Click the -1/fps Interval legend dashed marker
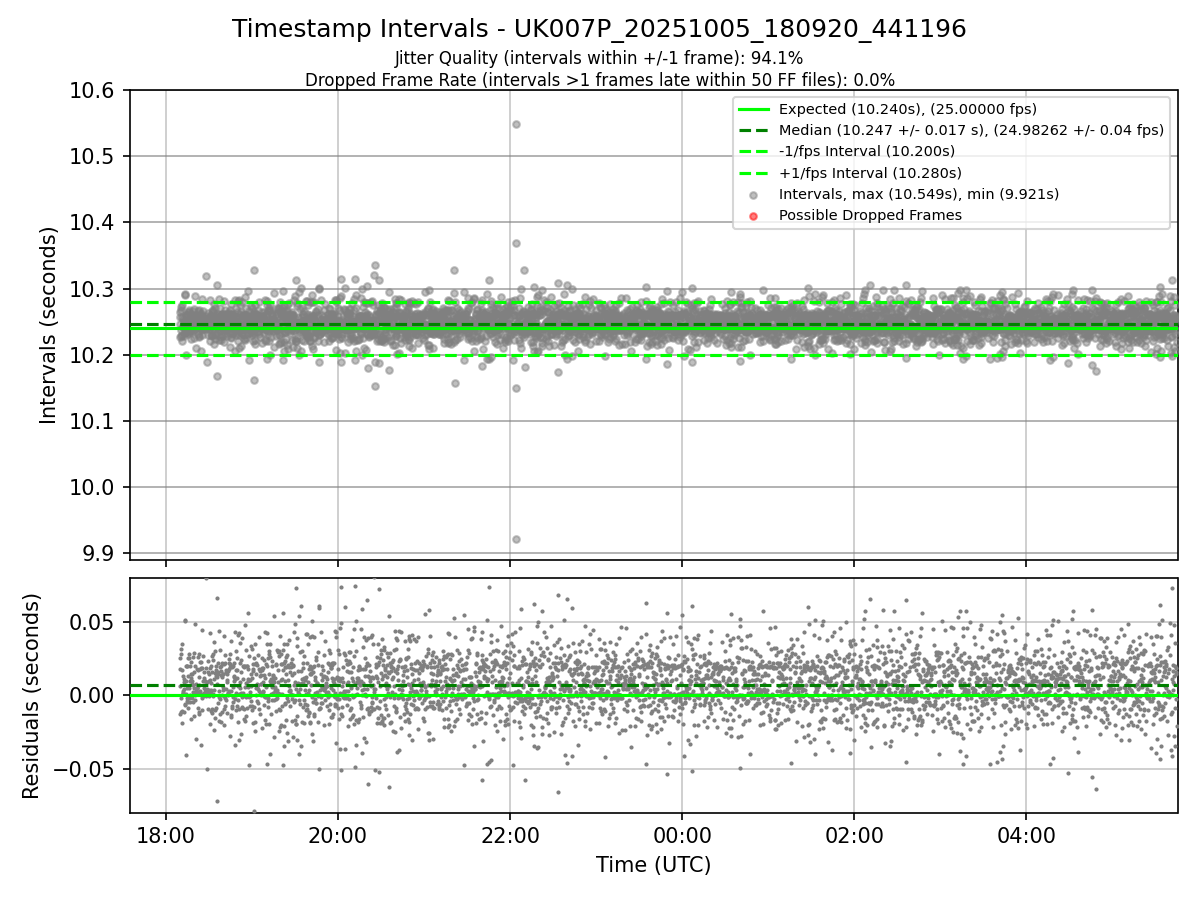 (755, 151)
